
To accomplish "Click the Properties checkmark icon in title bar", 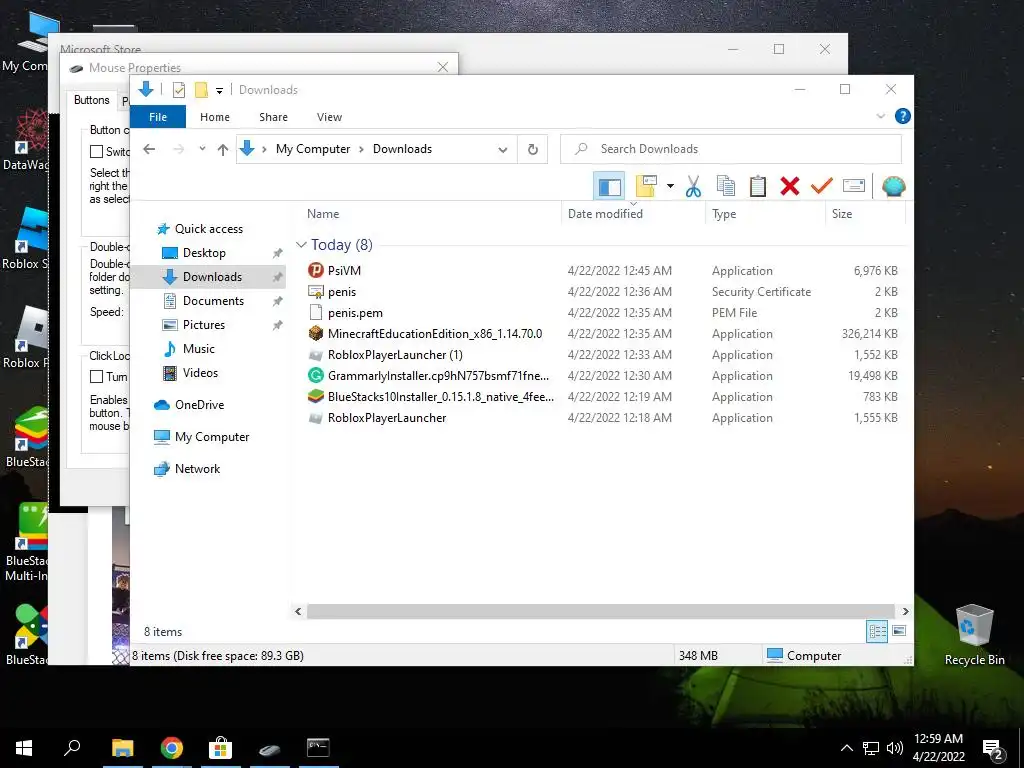I will pos(178,90).
